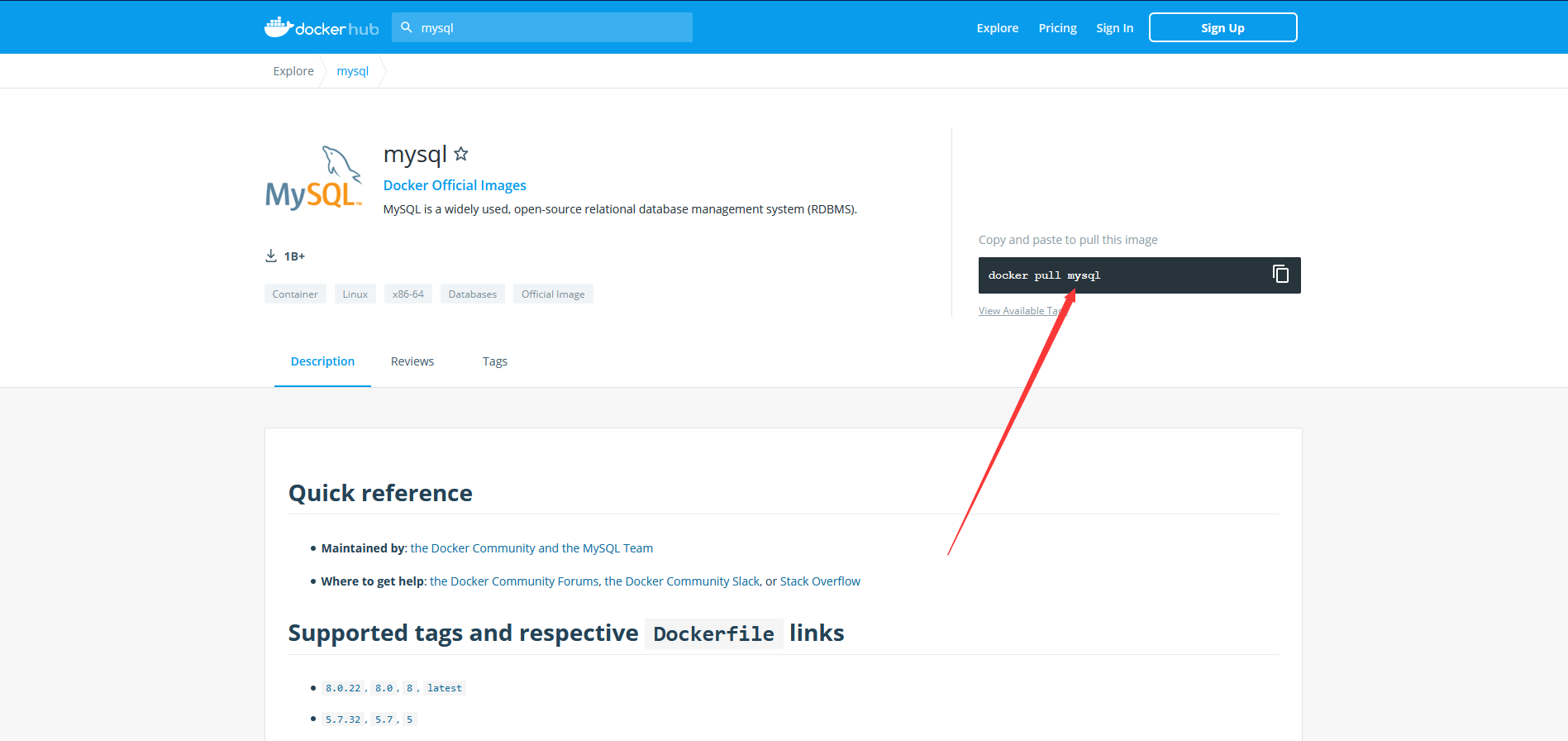This screenshot has width=1568, height=741.
Task: Open the Docker Community Forums link
Action: [514, 581]
